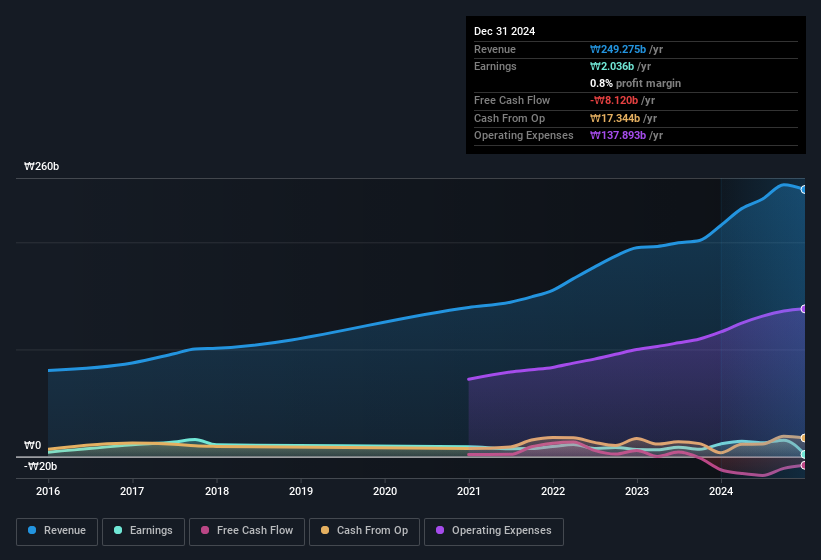Click the Dec 31 2024 tooltip date
Viewport: 821px width, 560px height.
[x=504, y=31]
